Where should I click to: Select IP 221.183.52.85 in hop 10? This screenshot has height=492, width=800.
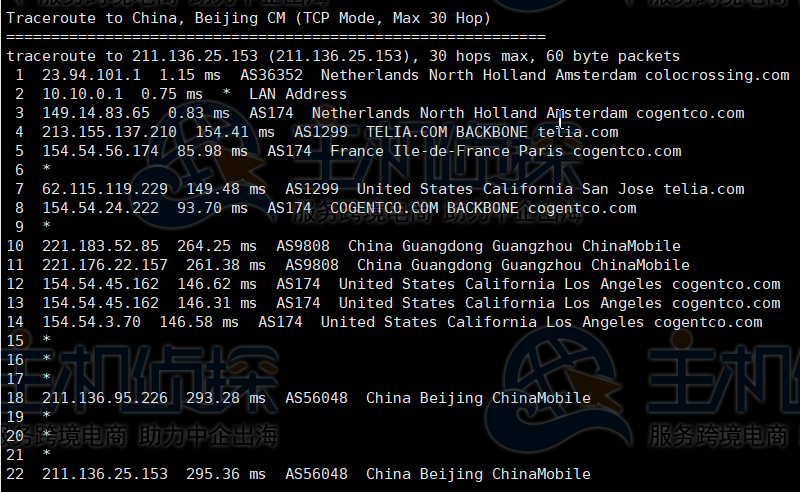[x=101, y=246]
